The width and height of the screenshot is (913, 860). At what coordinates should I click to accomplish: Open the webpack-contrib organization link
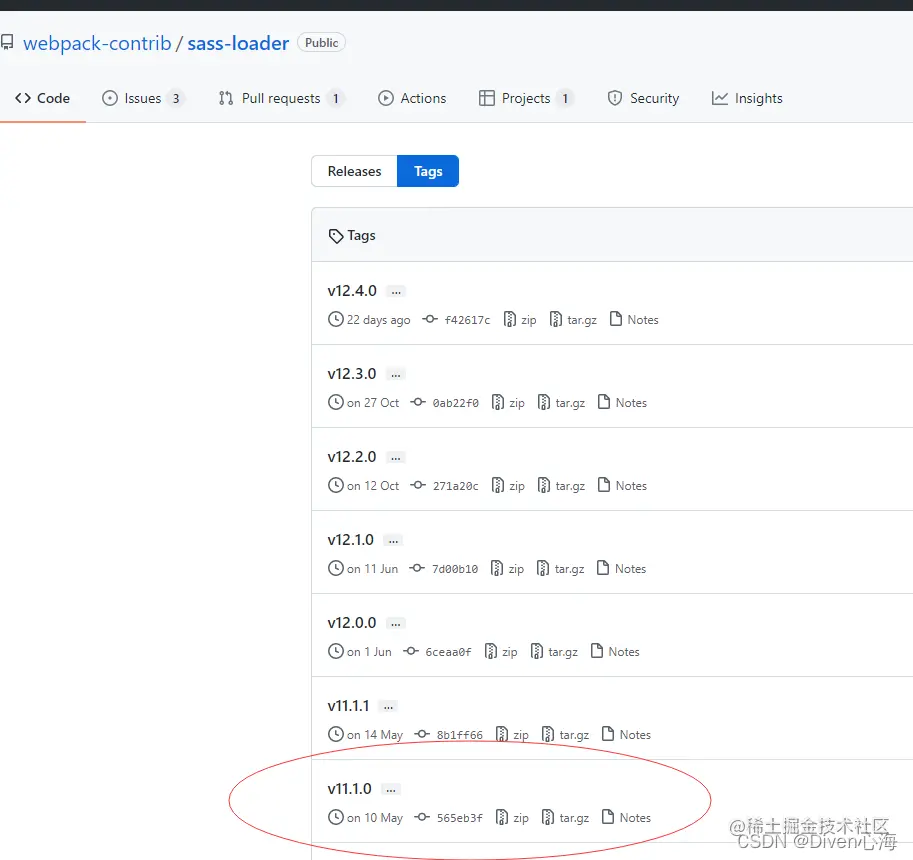click(97, 43)
